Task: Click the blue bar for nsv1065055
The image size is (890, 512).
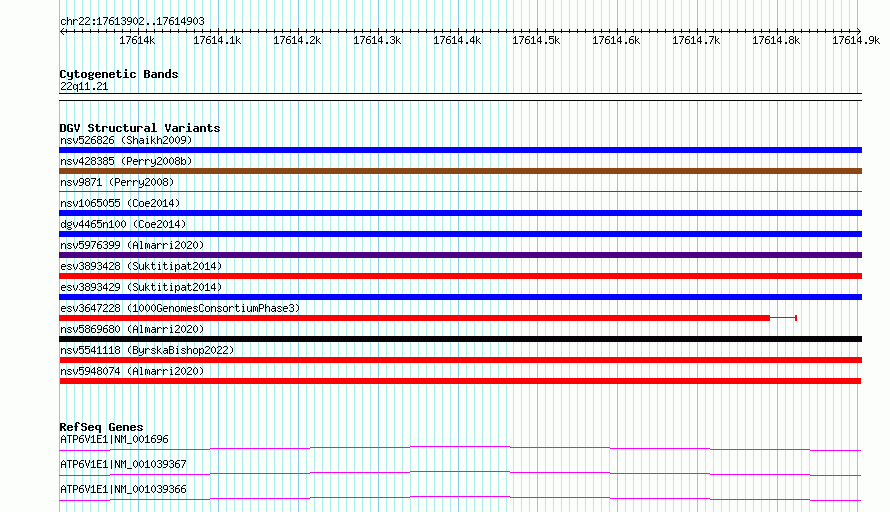Action: (x=460, y=213)
